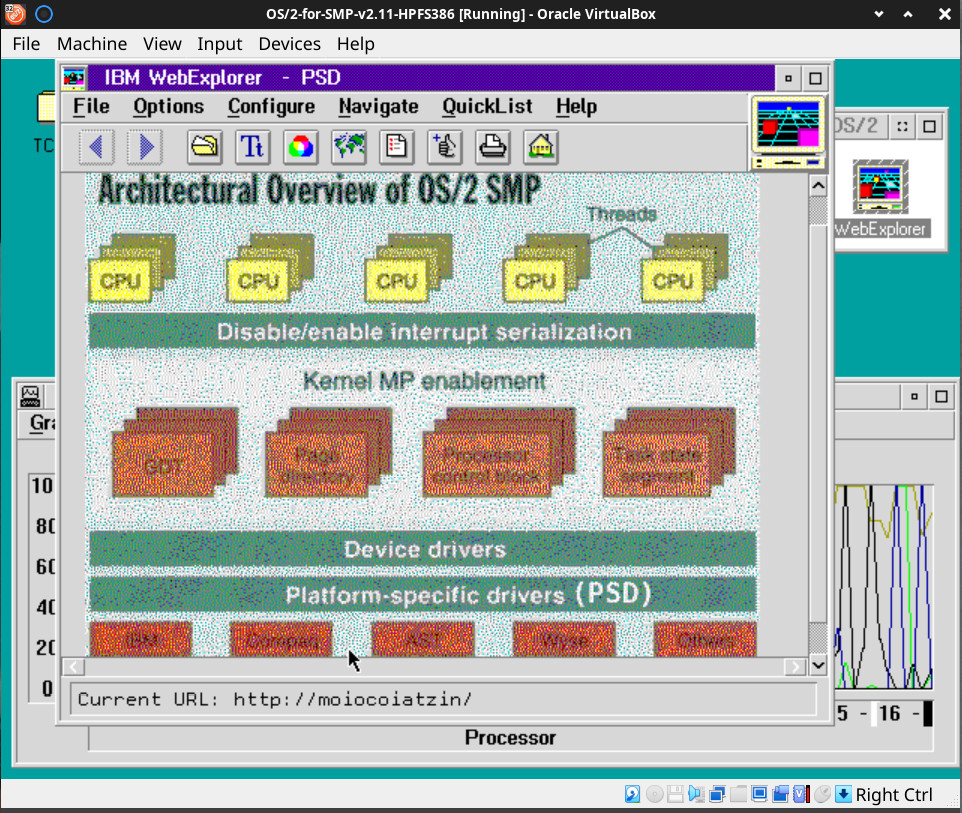962x813 pixels.
Task: Open the color configuration icon
Action: tap(300, 147)
